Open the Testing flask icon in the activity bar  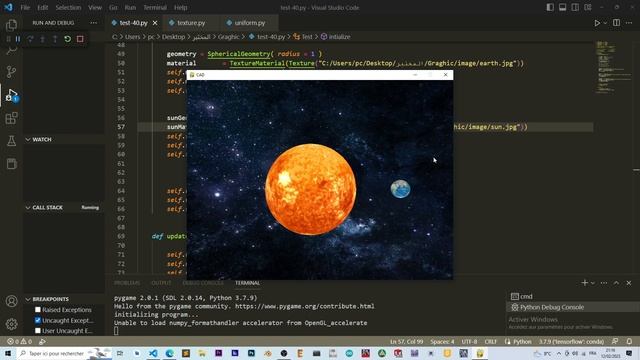point(11,141)
